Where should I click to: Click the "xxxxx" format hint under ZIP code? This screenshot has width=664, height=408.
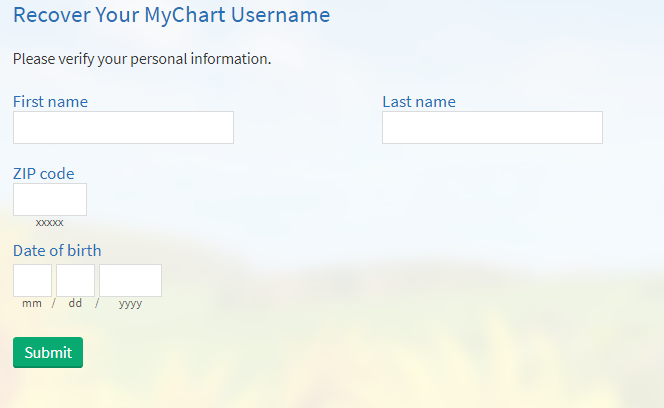[50, 222]
